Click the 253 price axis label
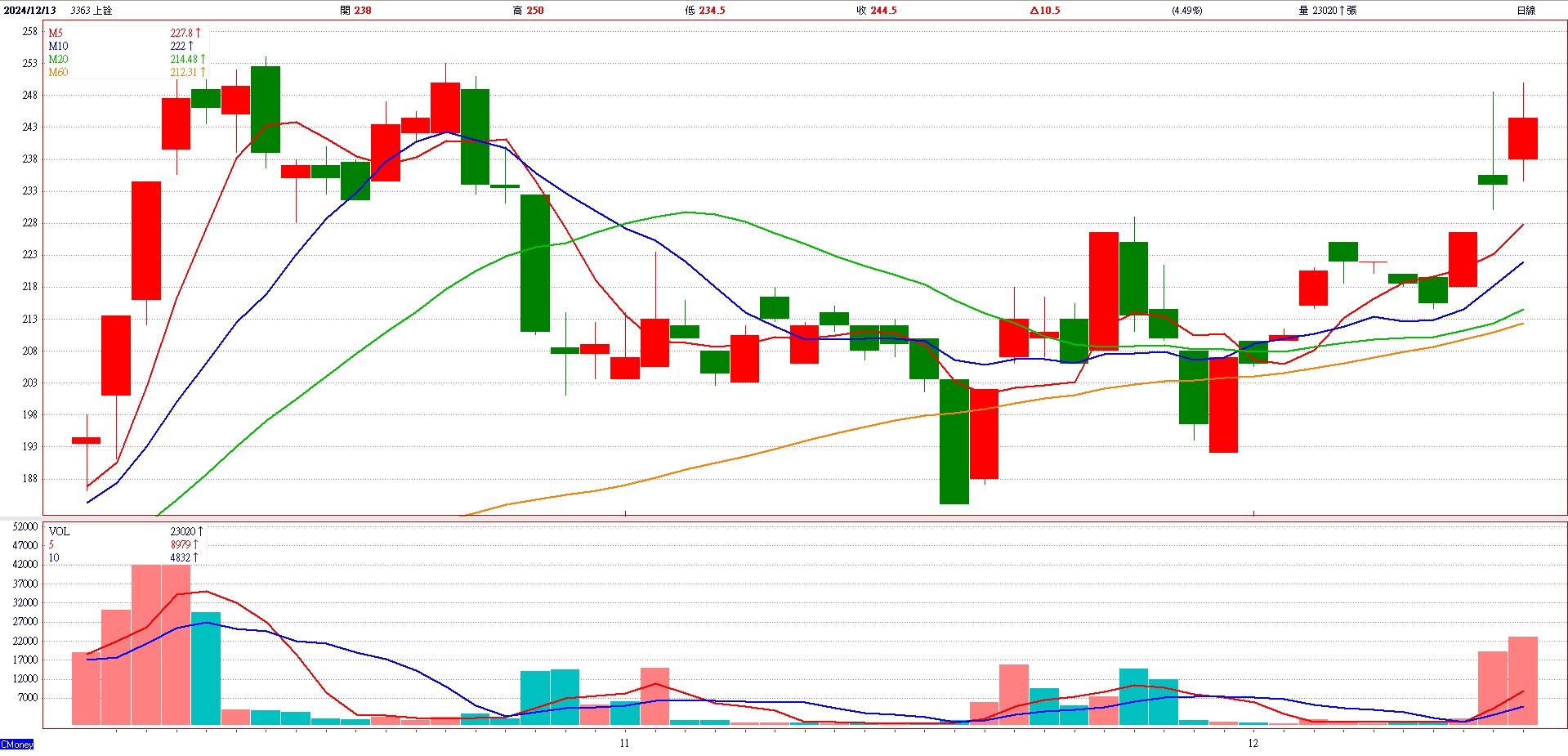Screen dimensions: 1568x756 29,63
